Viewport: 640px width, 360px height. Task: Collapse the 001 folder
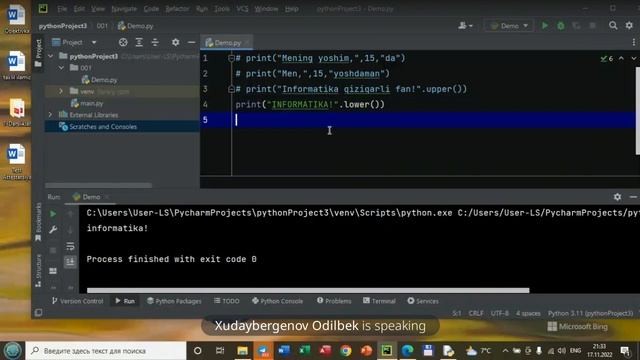(61, 68)
